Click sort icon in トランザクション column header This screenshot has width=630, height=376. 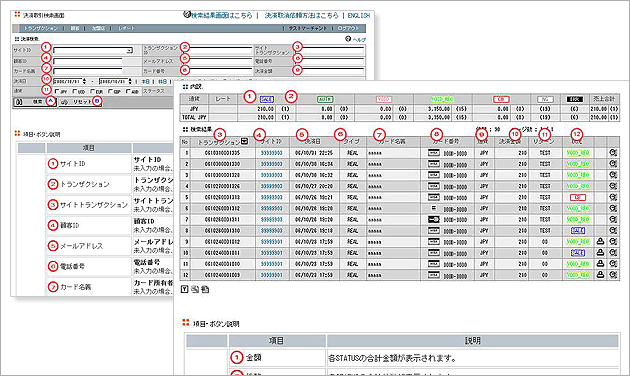(244, 141)
